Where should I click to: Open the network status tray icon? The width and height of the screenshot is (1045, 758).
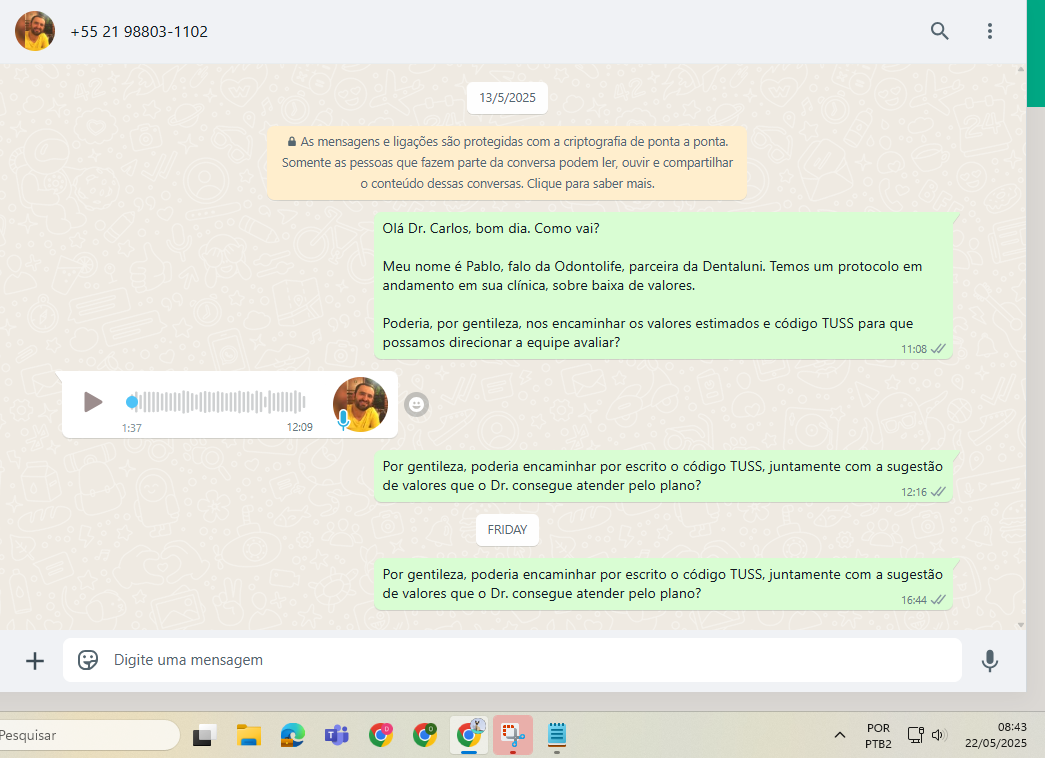[x=916, y=735]
